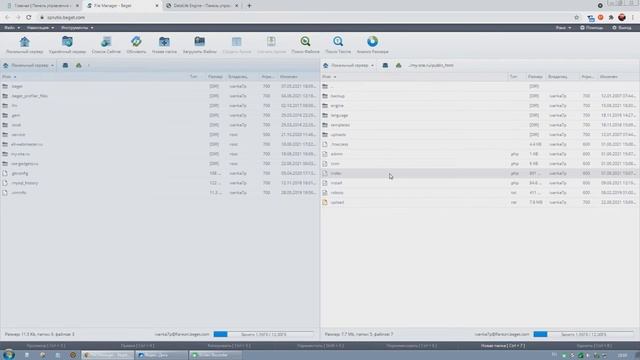Viewport: 640px width, 360px height.
Task: Switch to the File Manager - Beget tab
Action: click(122, 6)
